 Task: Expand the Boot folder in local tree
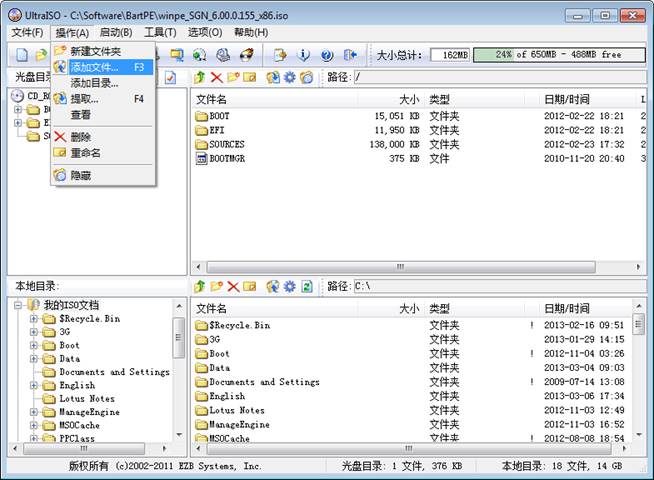pyautogui.click(x=34, y=345)
